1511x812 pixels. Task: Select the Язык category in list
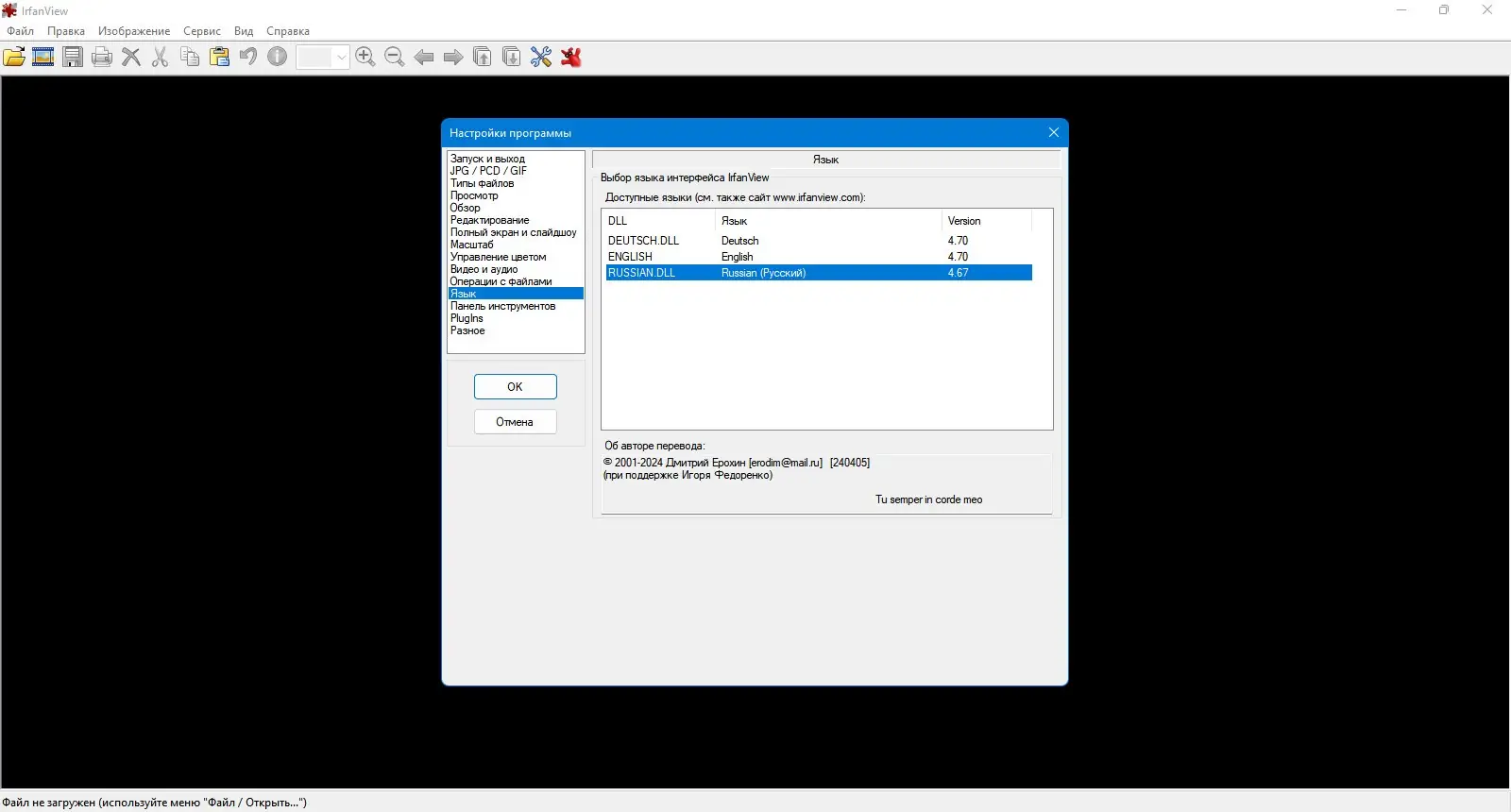(x=516, y=294)
